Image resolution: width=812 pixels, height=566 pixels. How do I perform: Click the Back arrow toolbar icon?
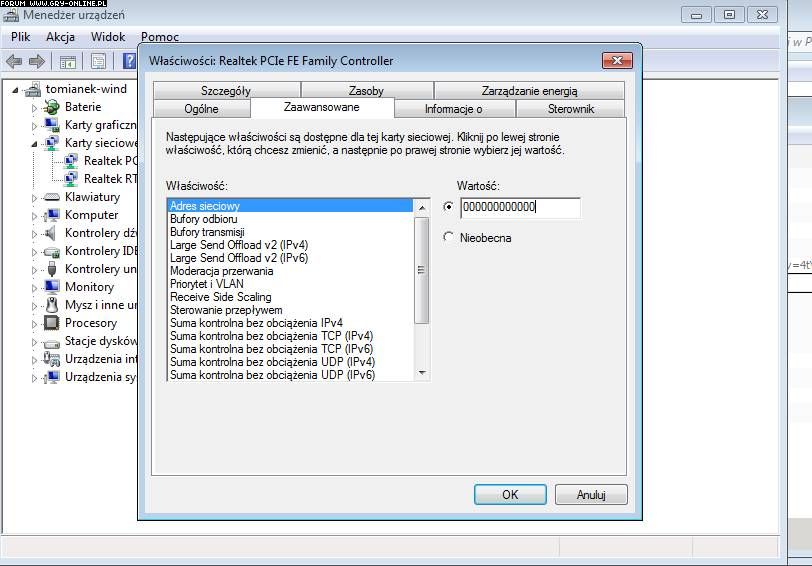[14, 62]
